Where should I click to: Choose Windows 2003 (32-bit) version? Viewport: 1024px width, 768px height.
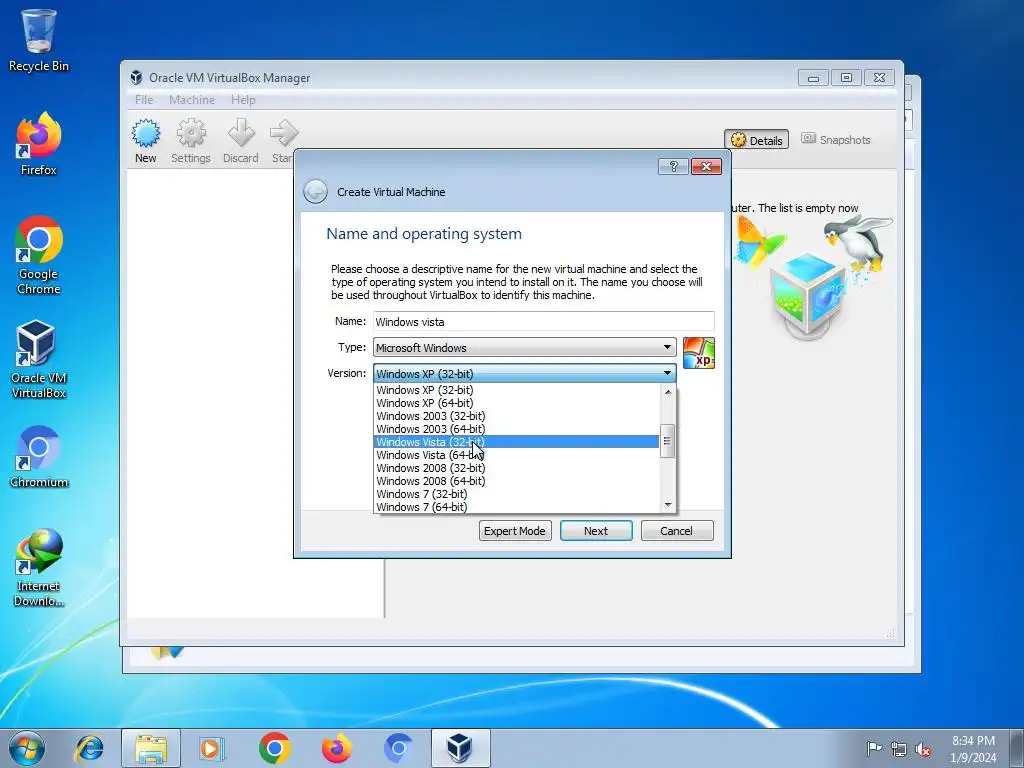[x=517, y=416]
